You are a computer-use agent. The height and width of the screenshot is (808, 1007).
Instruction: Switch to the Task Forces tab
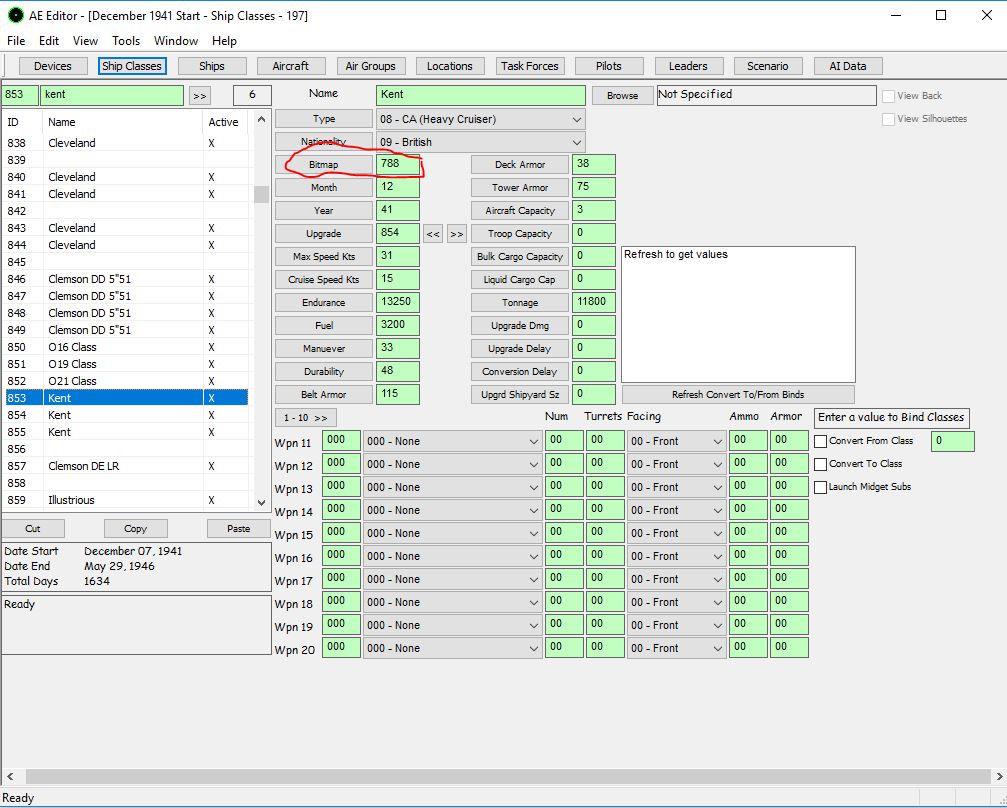click(x=530, y=66)
